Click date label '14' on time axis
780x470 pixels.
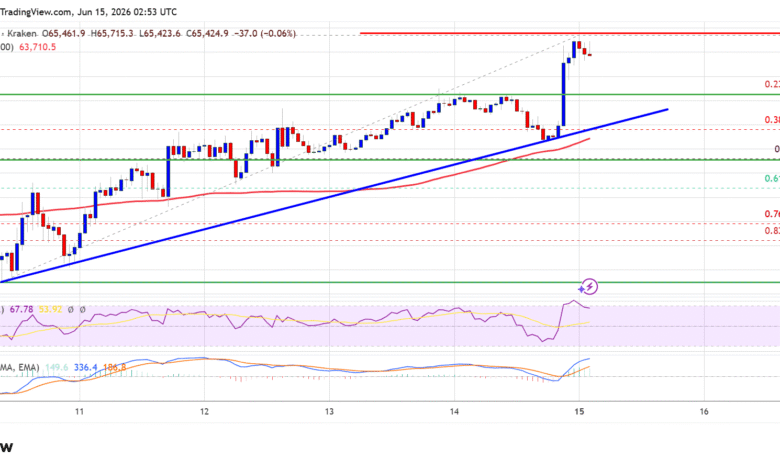pyautogui.click(x=454, y=411)
